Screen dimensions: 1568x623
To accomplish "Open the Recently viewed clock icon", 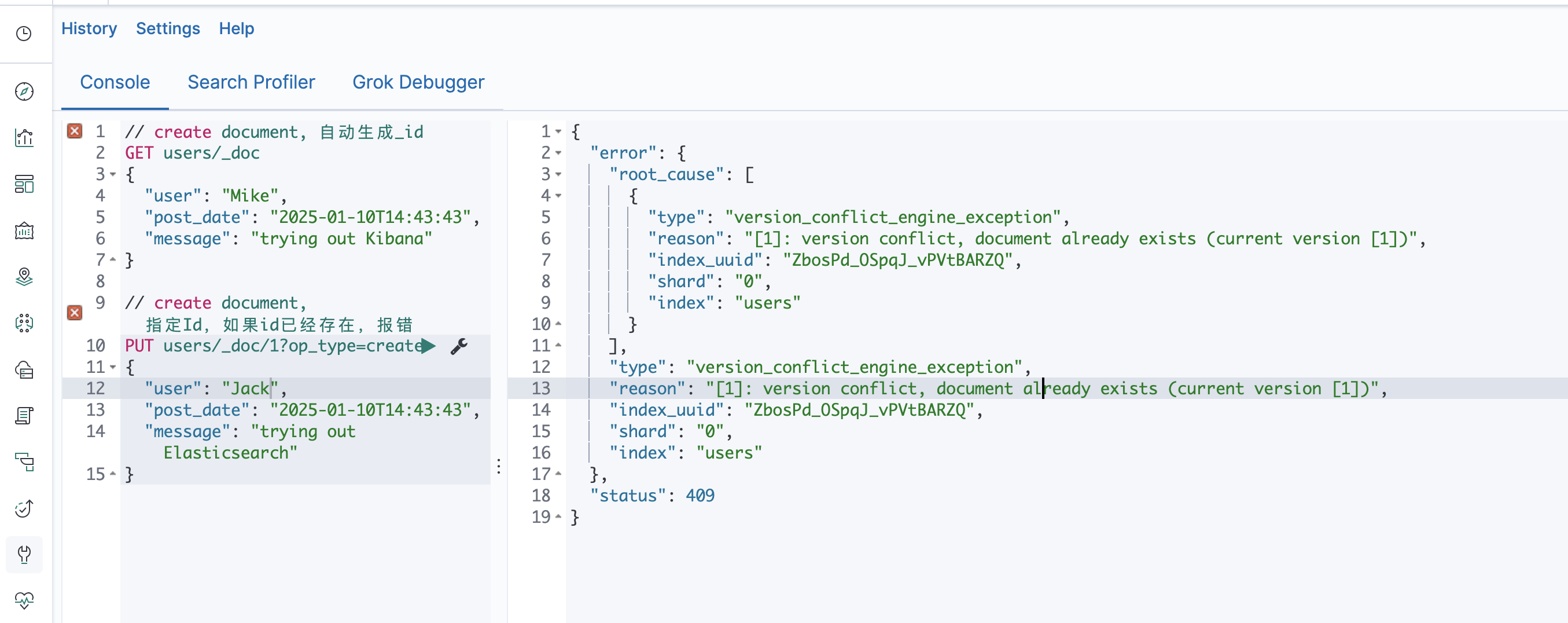I will click(x=24, y=34).
